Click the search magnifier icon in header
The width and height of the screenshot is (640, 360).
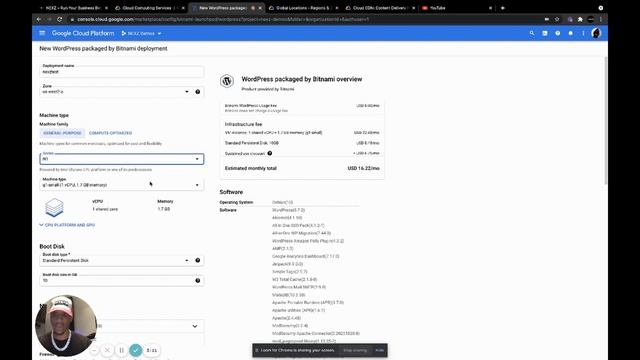[532, 33]
